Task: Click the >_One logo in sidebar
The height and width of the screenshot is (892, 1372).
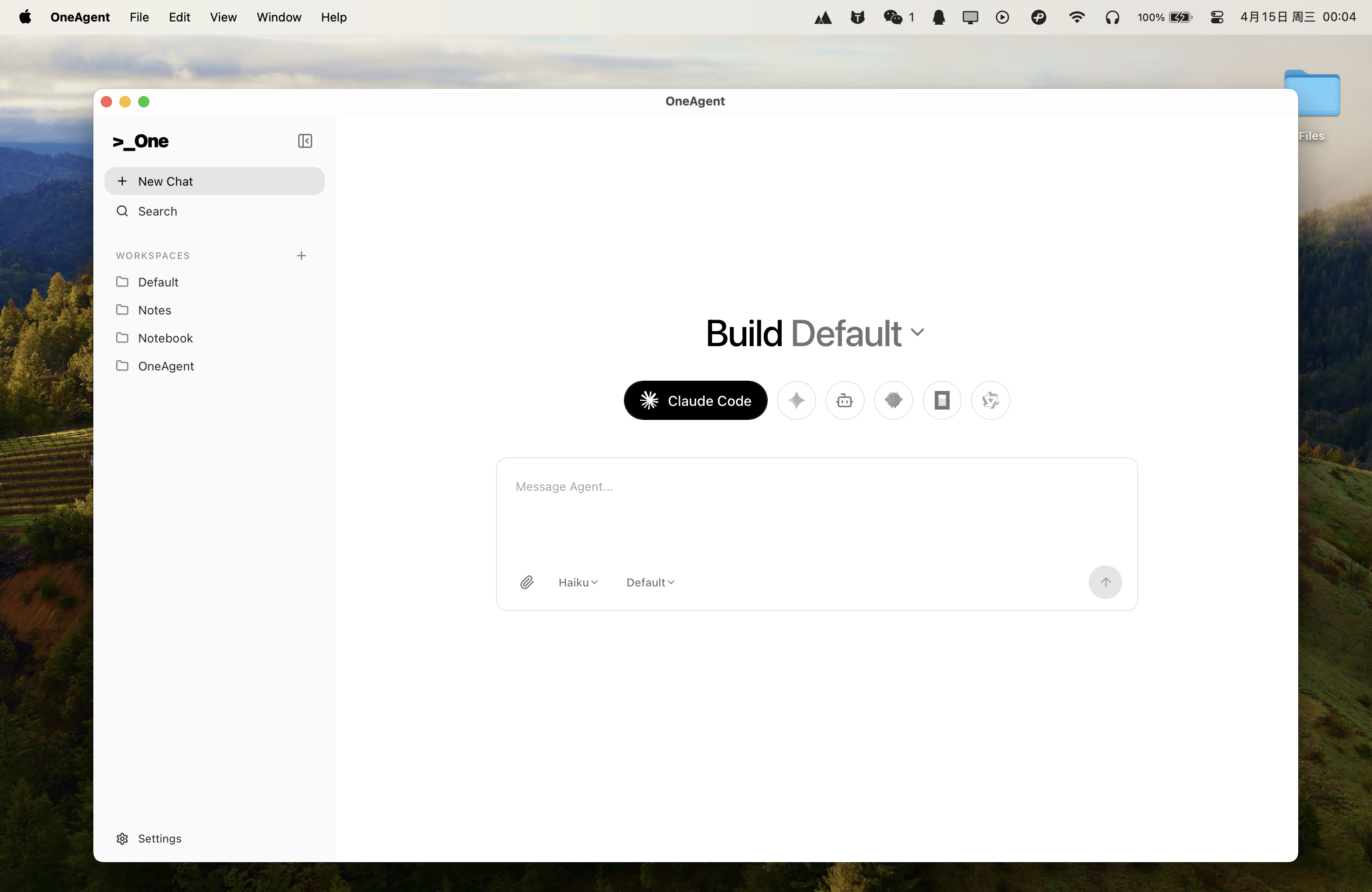Action: coord(140,141)
